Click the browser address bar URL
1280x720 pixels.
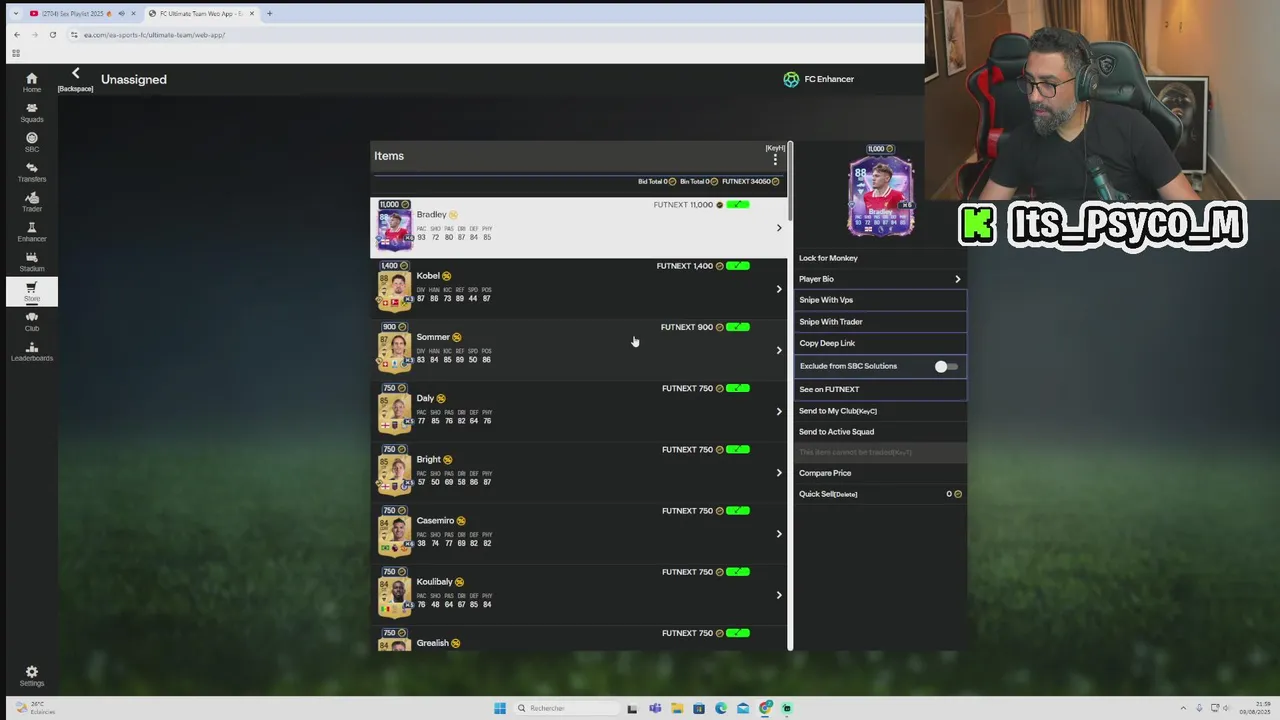154,35
